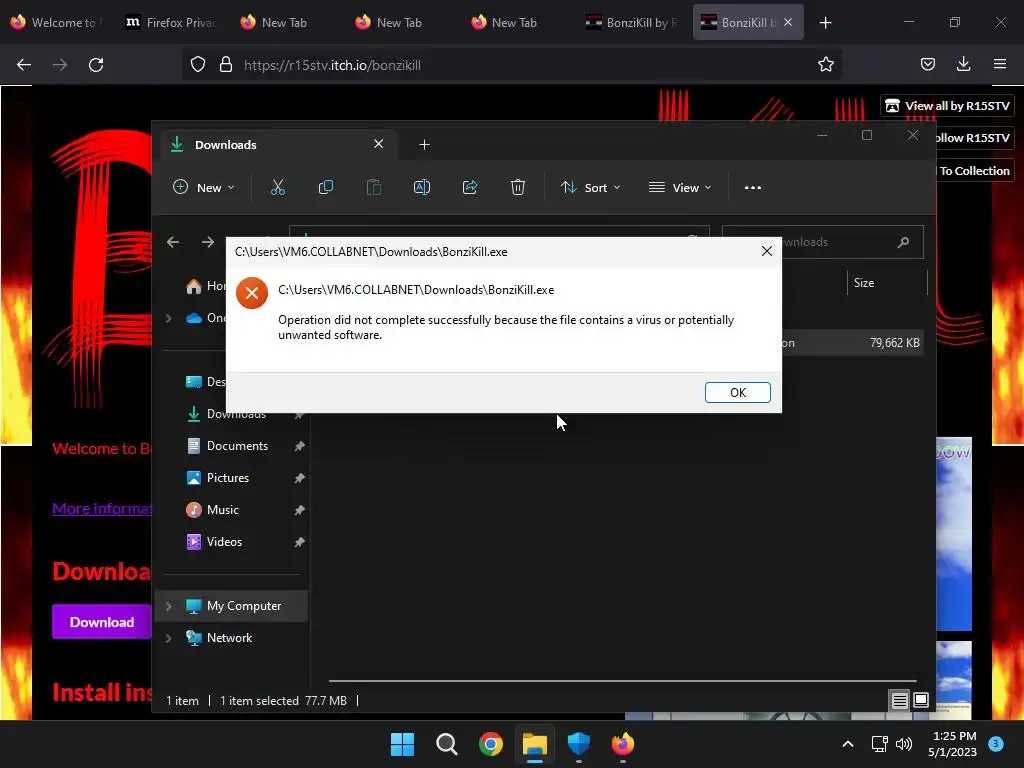This screenshot has height=768, width=1024.
Task: Click the Paste icon in Explorer toolbar
Action: [374, 187]
